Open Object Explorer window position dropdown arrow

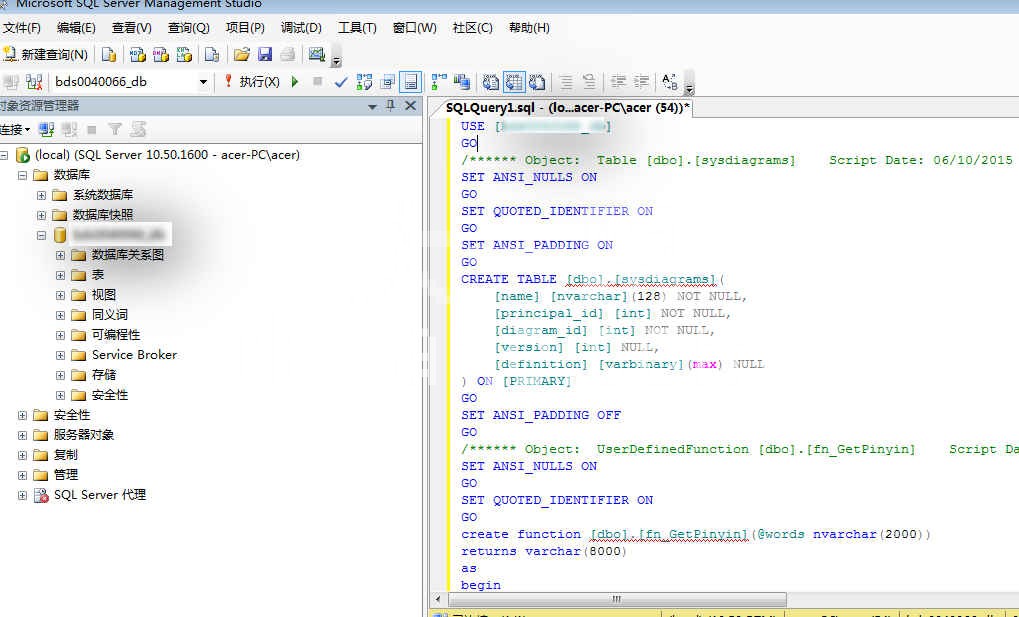(372, 106)
